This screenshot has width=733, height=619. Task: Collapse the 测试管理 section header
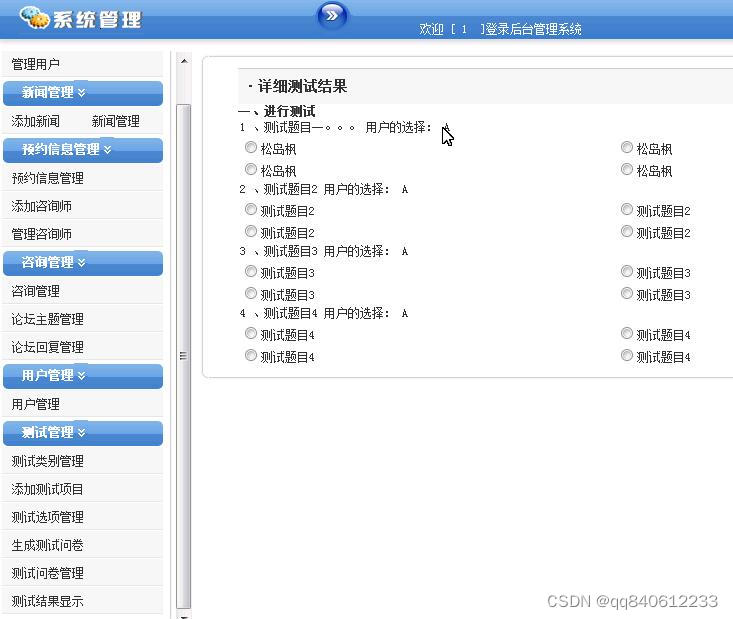pyautogui.click(x=83, y=433)
